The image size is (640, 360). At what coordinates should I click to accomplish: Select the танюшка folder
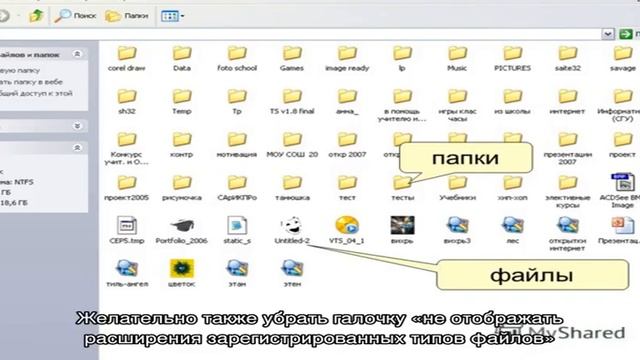tap(292, 188)
